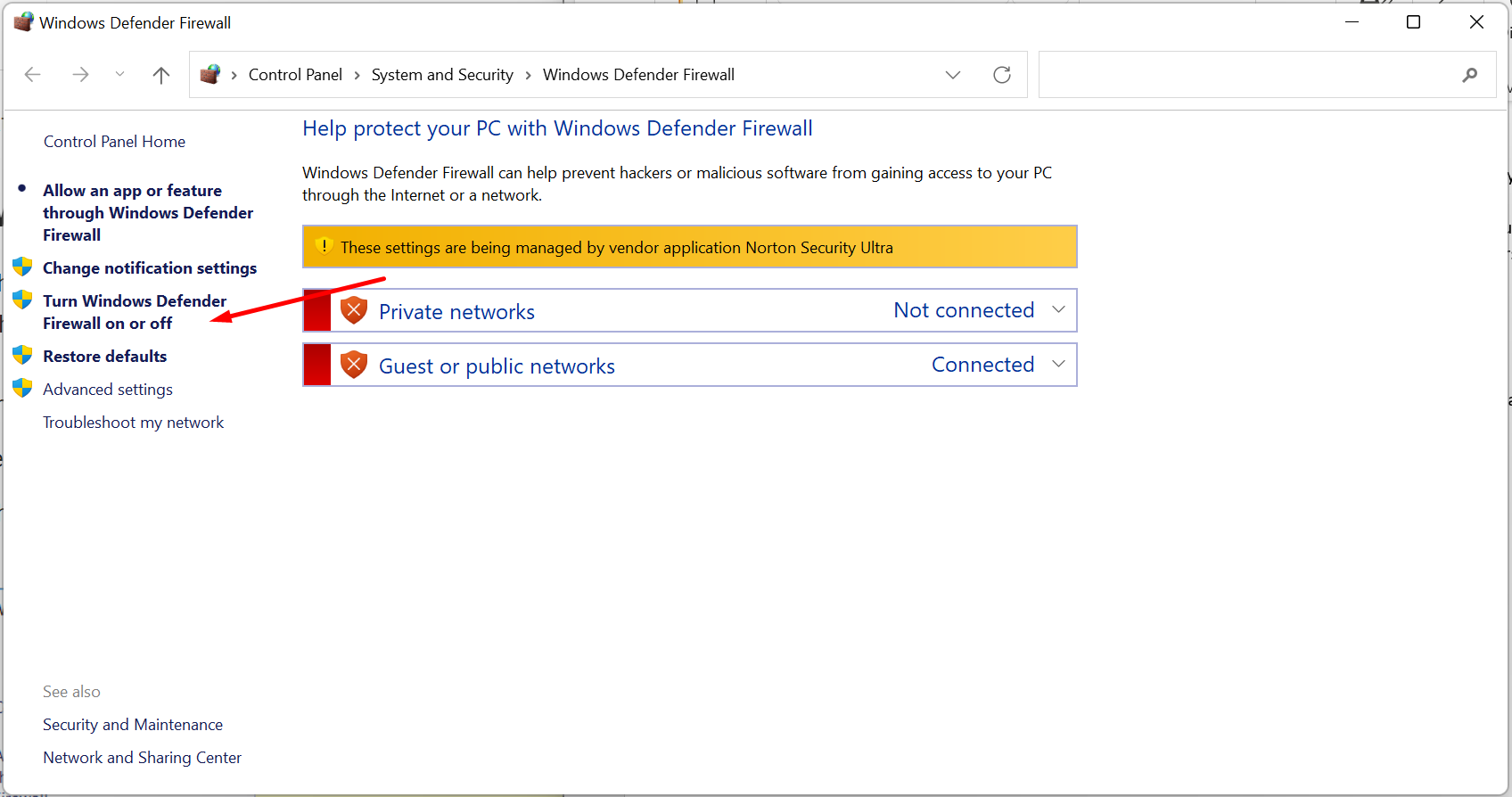This screenshot has height=797, width=1512.
Task: Click the shield icon beside Advanced settings
Action: pos(22,389)
